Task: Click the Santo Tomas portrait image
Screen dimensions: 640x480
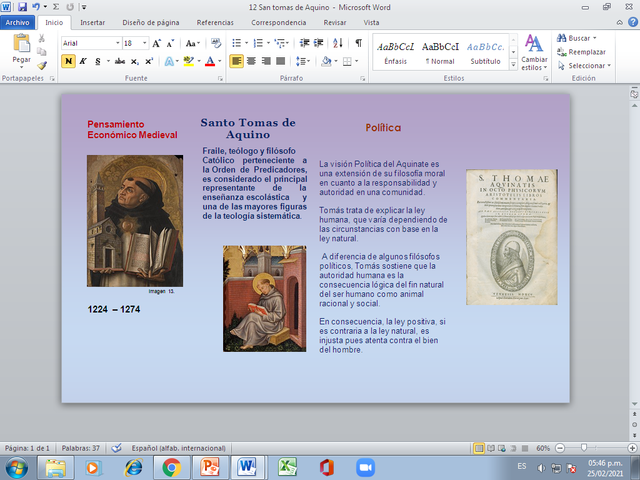Action: [135, 220]
